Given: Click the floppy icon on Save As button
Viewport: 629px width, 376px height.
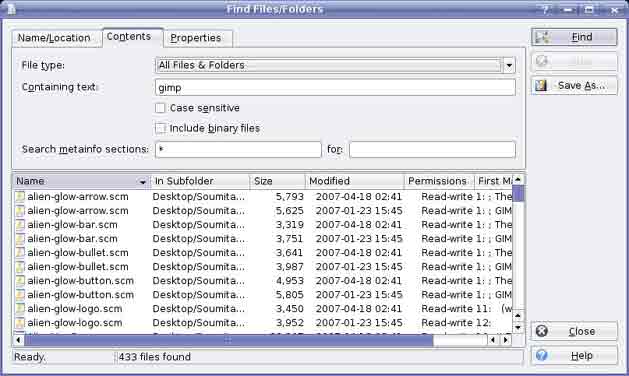Looking at the screenshot, I should (x=541, y=85).
